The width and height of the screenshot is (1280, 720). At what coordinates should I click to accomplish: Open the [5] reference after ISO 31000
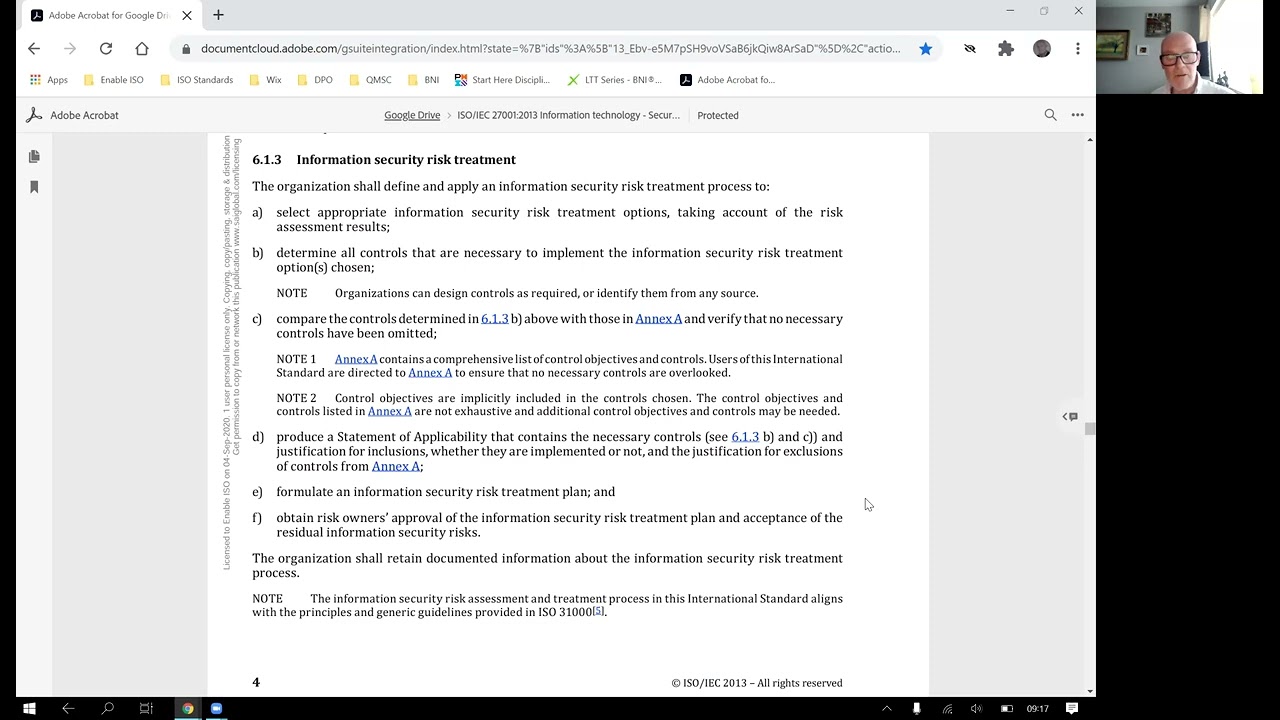coord(598,610)
